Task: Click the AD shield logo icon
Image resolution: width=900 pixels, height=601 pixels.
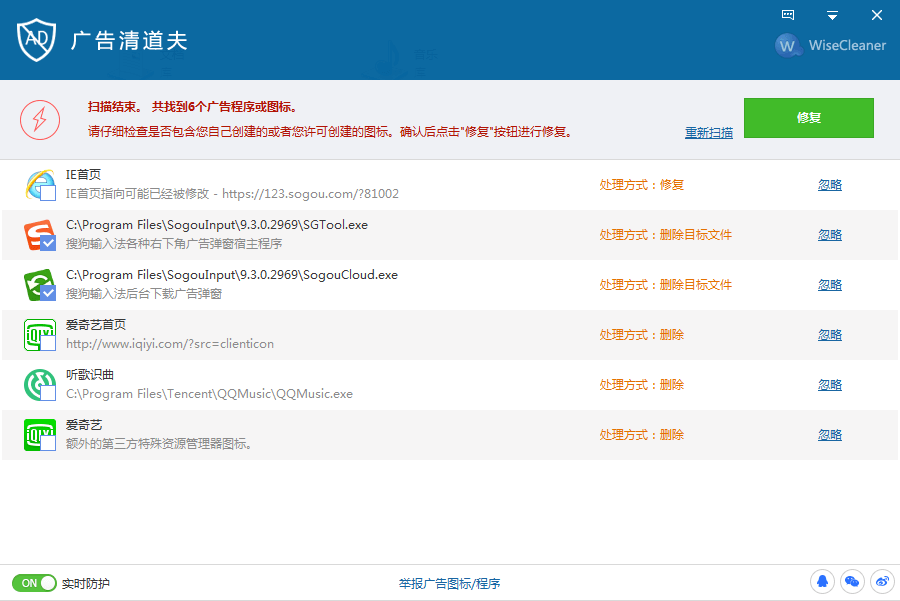Action: point(36,40)
